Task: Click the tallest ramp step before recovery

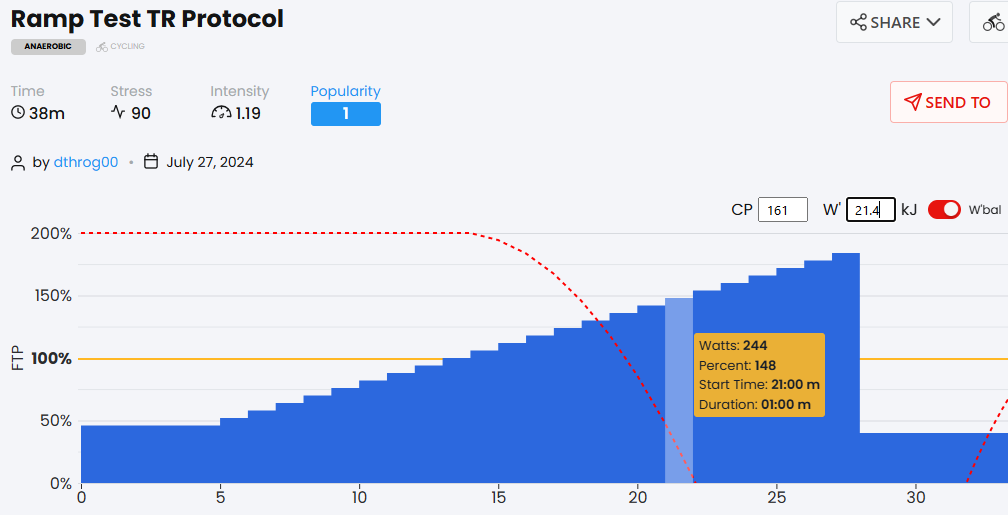Action: pos(846,370)
